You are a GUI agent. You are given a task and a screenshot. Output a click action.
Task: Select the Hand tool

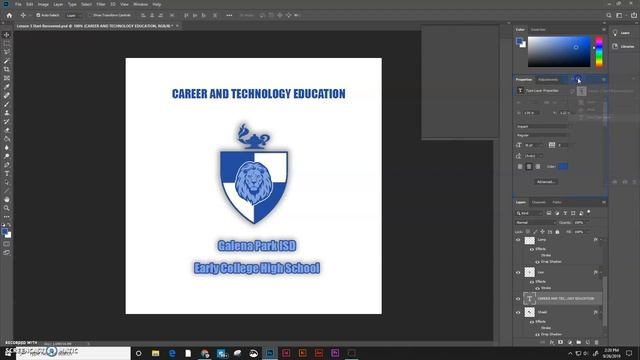7,200
